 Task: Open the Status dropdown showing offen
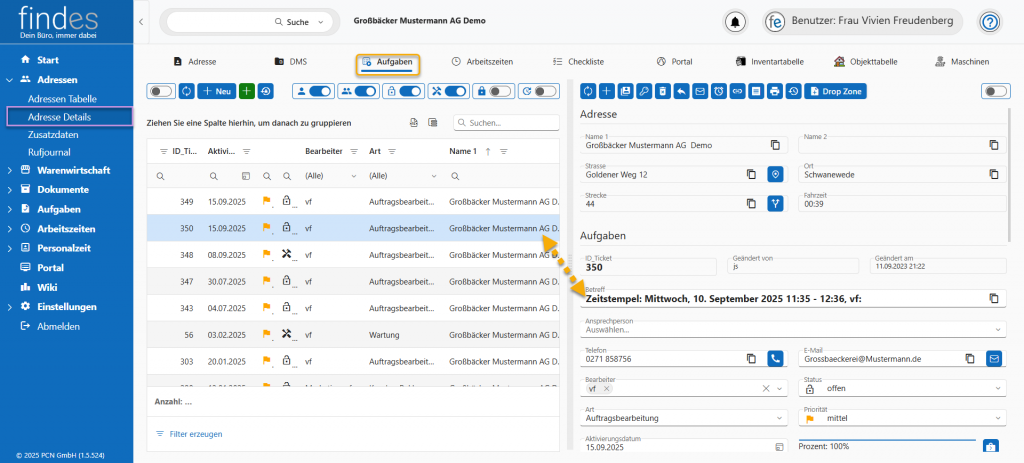pos(902,389)
